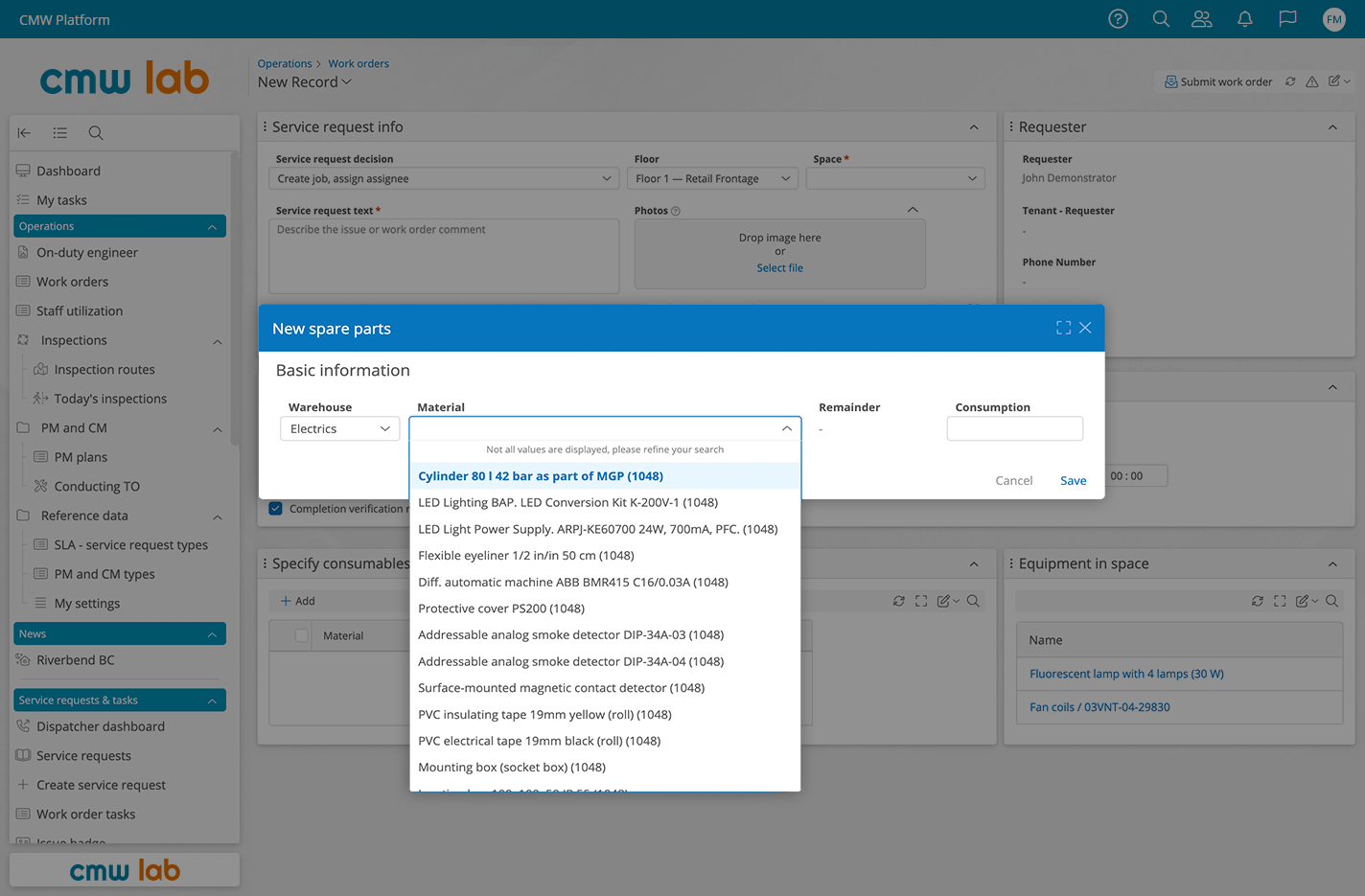This screenshot has height=896, width=1365.
Task: Open Dispatcher dashboard
Action: coord(101,726)
